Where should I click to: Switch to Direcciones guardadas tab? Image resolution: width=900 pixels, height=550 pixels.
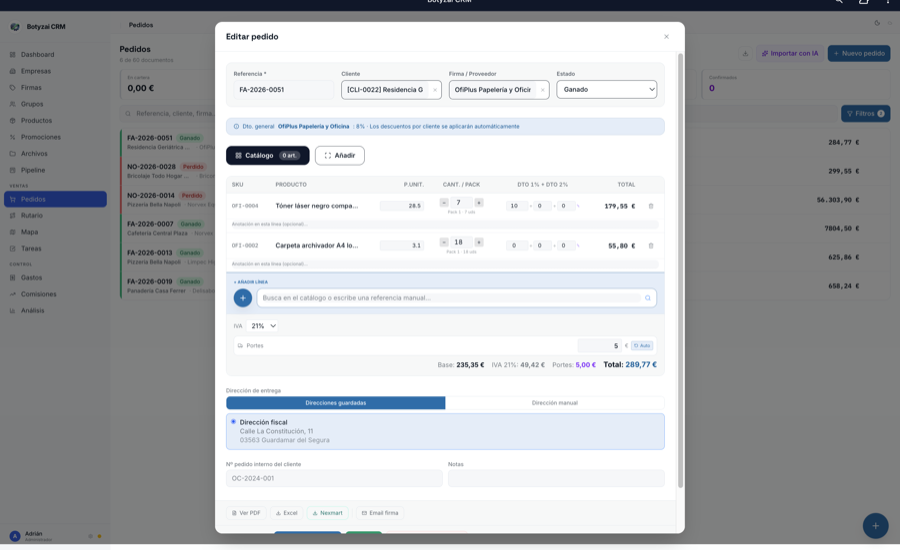pyautogui.click(x=336, y=403)
